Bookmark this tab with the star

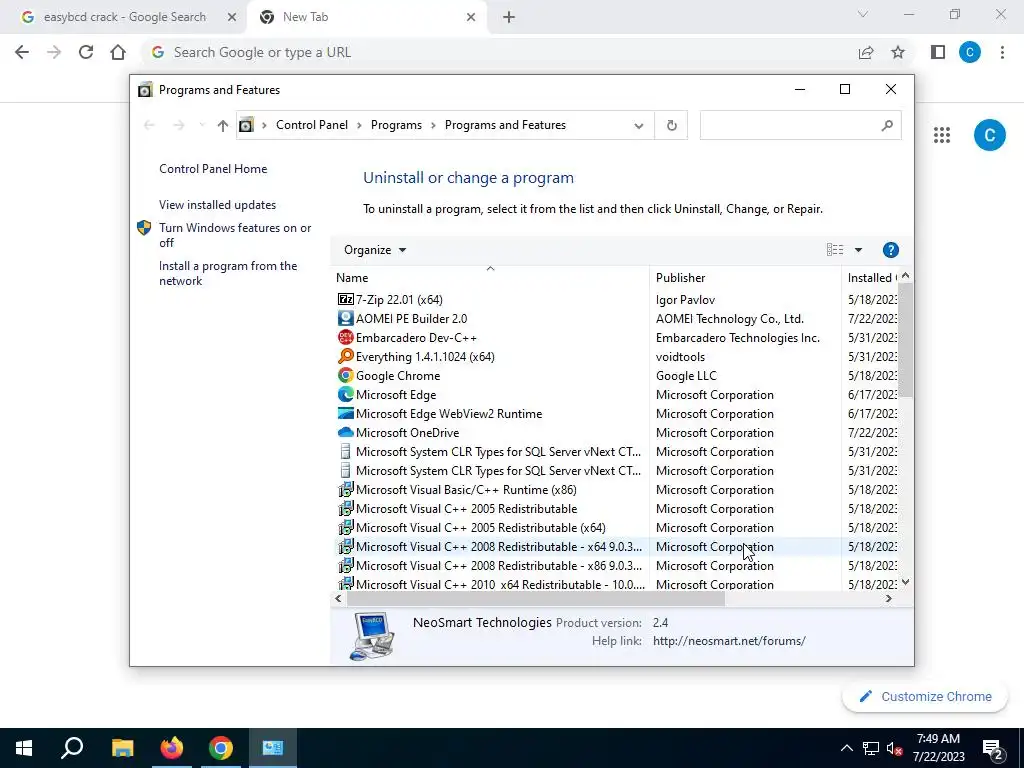[x=898, y=52]
